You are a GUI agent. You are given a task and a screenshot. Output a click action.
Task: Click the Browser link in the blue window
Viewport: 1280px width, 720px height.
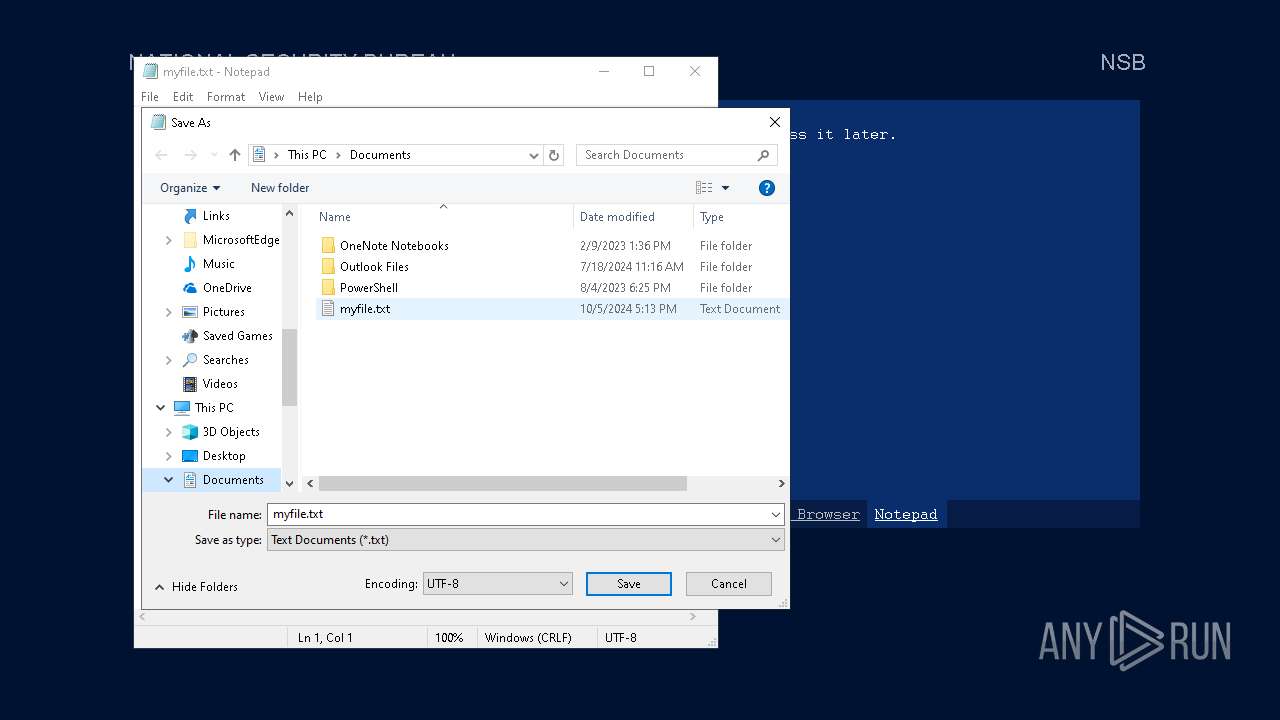(x=828, y=514)
